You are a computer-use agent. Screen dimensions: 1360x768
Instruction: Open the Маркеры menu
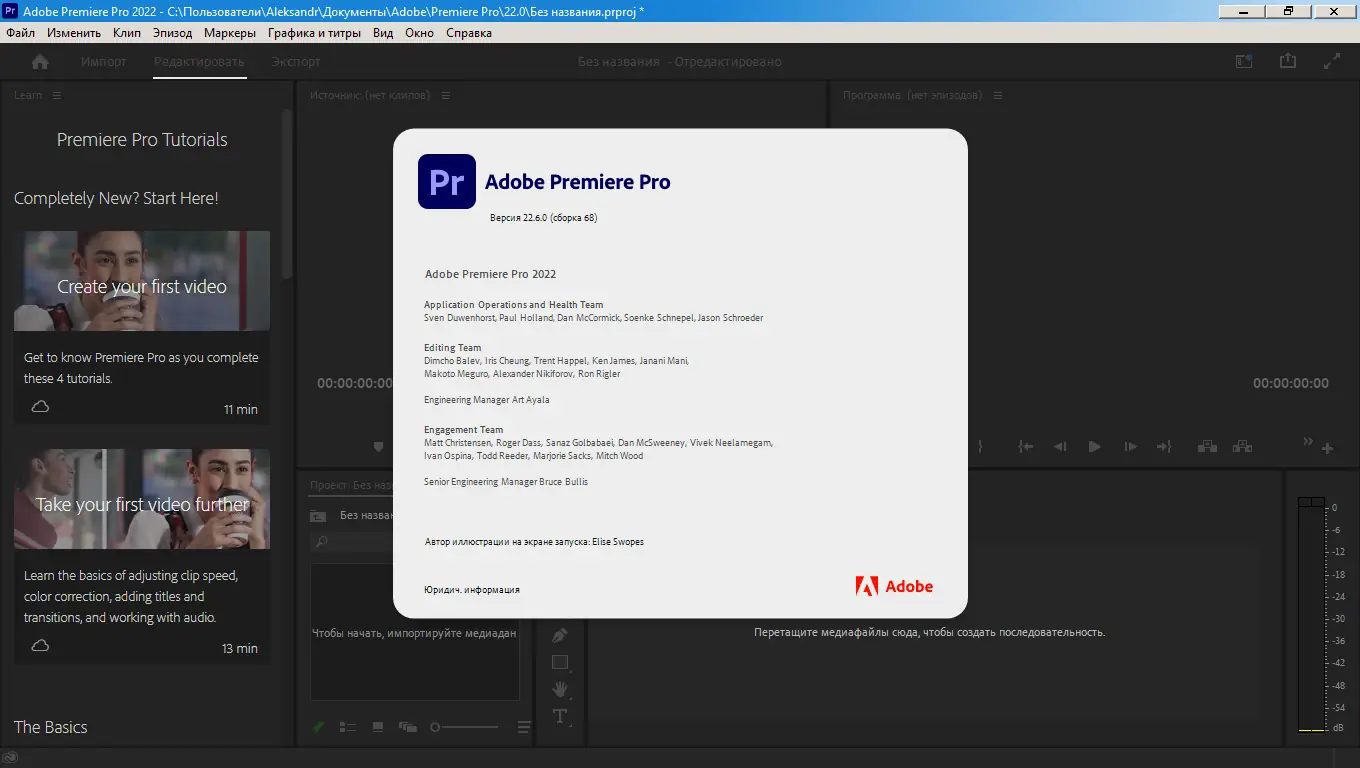[230, 33]
